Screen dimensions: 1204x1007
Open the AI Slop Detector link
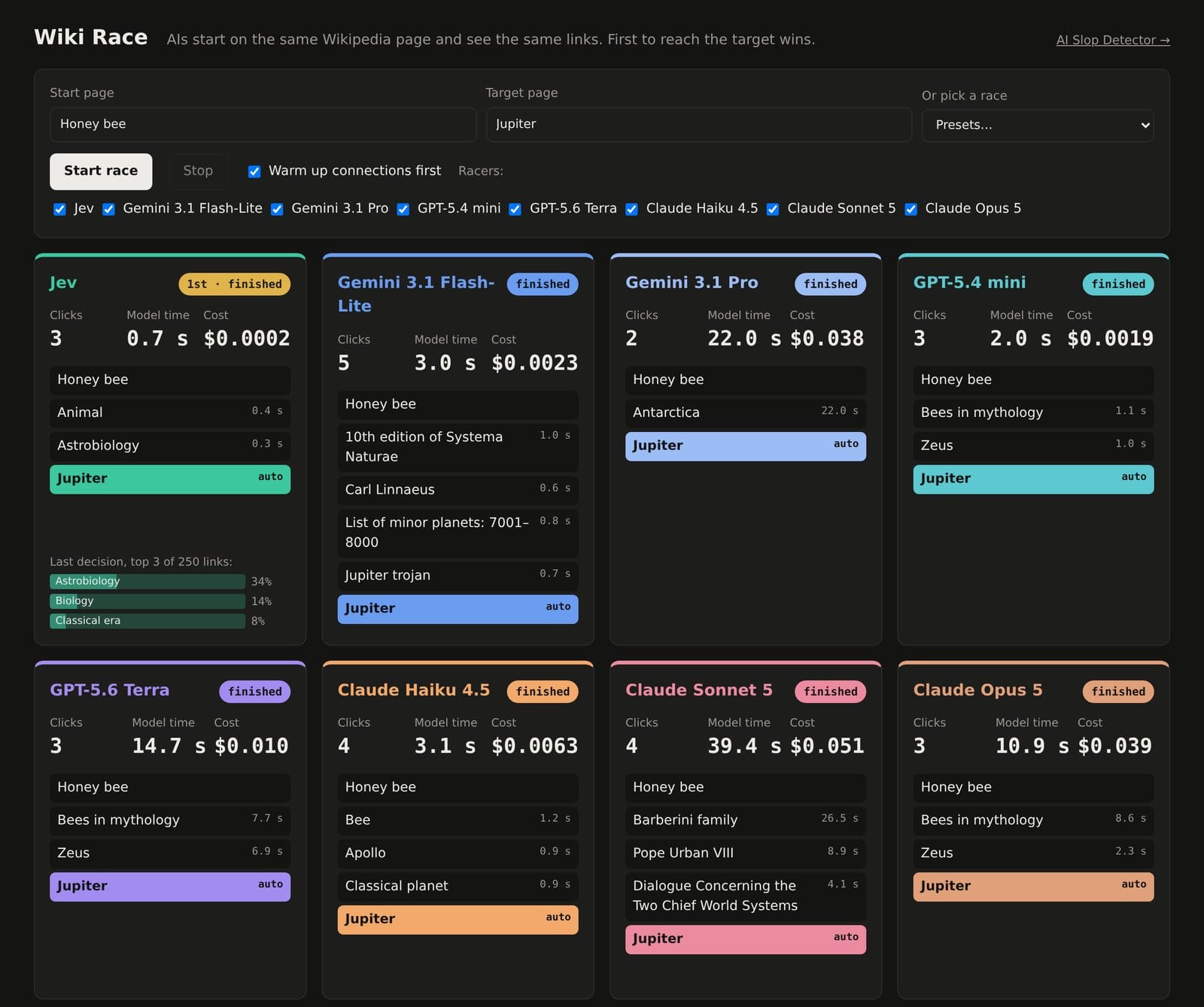pyautogui.click(x=1113, y=40)
